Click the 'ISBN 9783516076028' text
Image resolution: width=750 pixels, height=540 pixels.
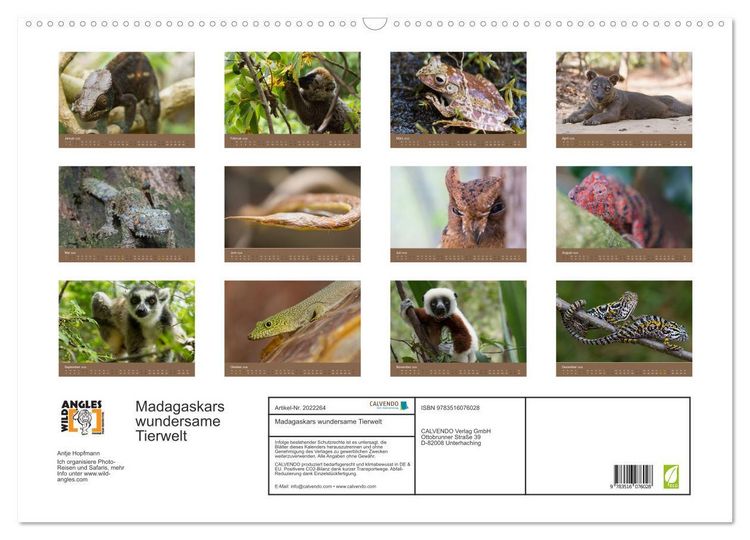click(450, 408)
